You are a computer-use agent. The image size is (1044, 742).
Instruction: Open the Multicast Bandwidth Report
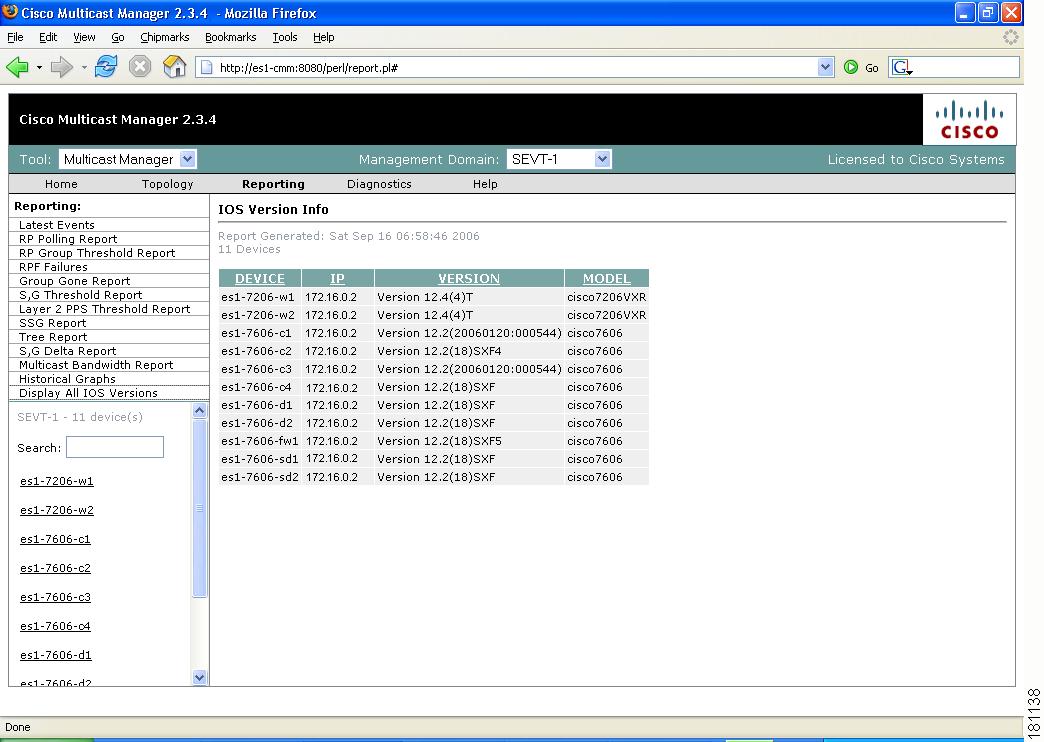coord(96,365)
